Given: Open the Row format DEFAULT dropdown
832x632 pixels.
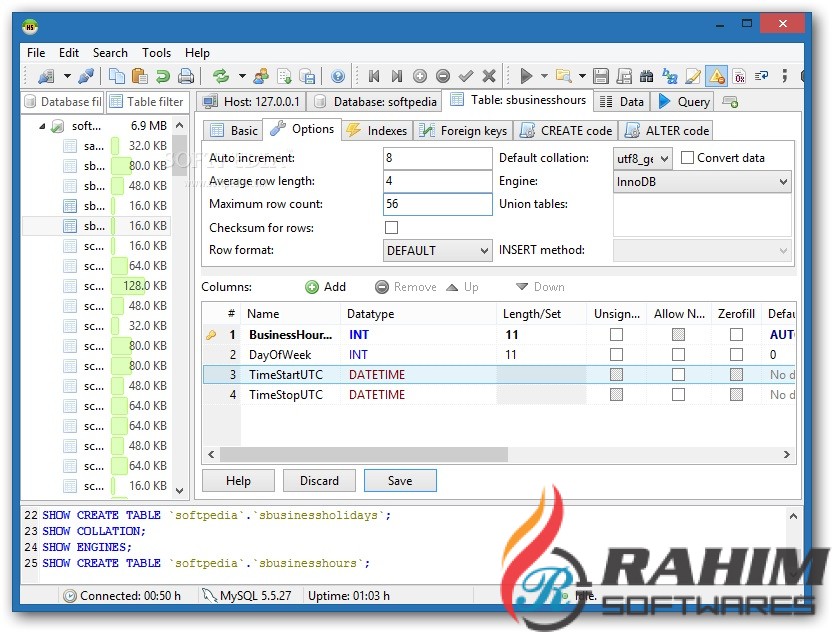Looking at the screenshot, I should coord(437,251).
